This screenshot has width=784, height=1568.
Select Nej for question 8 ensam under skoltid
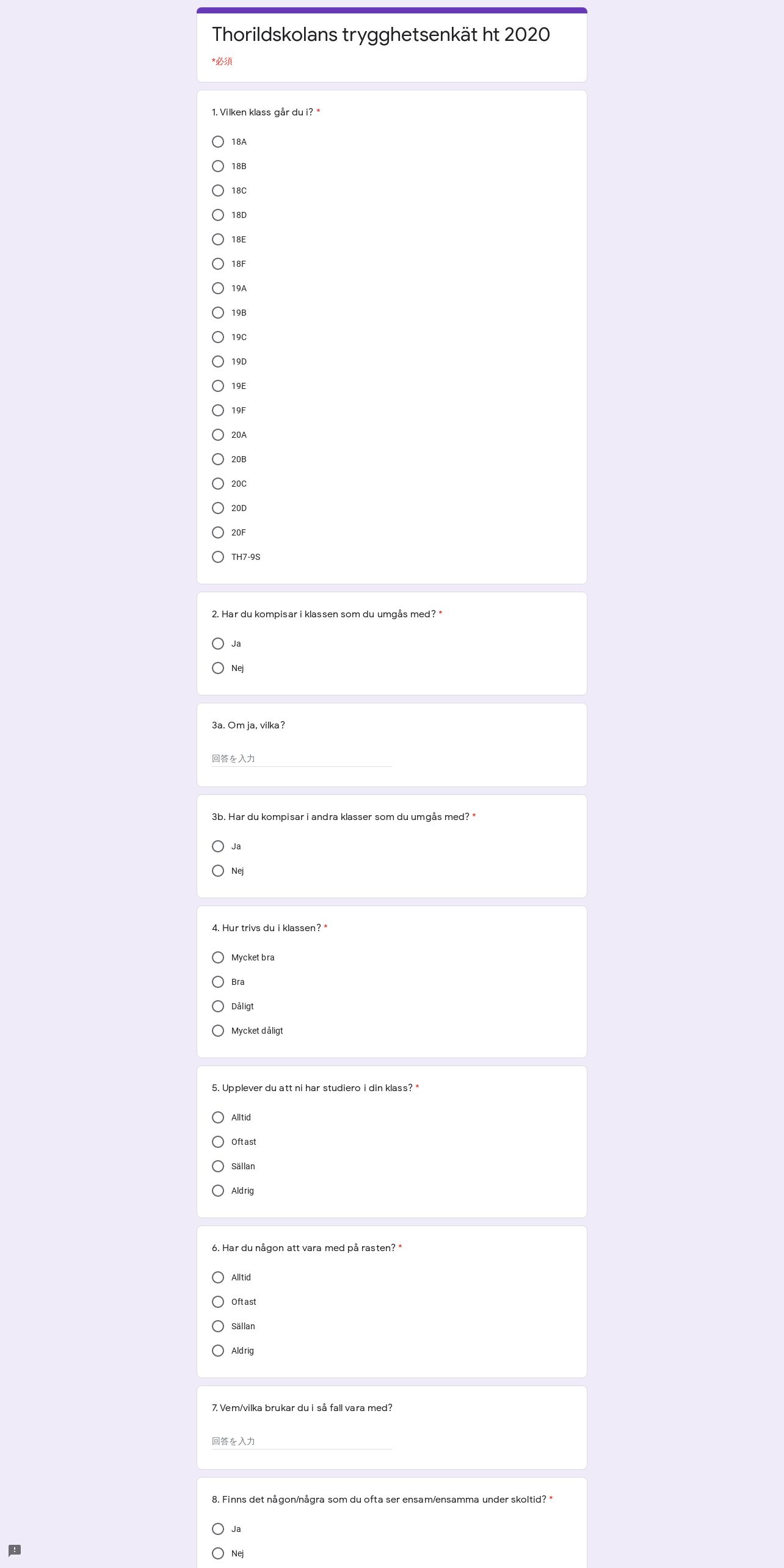[218, 1553]
